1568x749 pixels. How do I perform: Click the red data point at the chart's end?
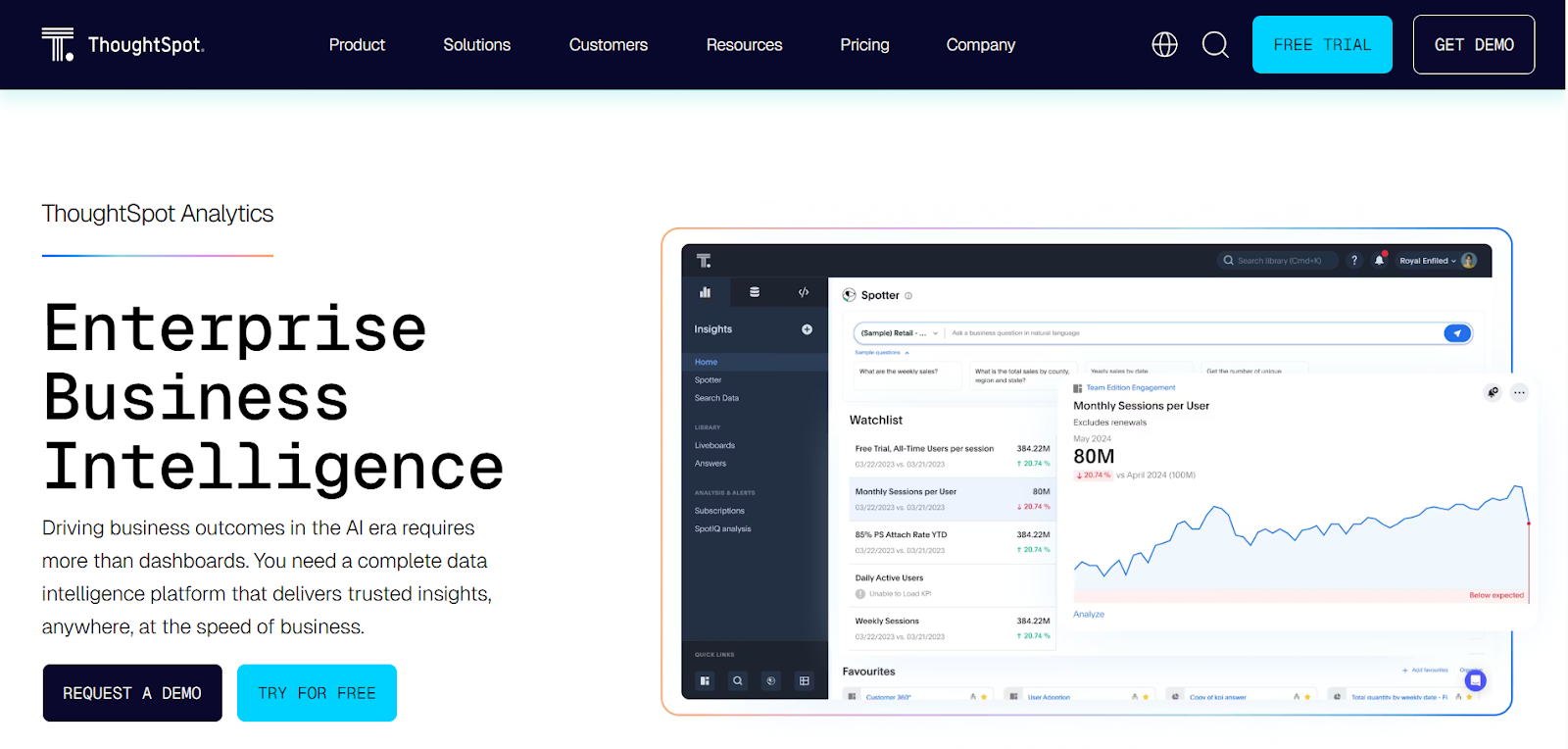point(1528,524)
